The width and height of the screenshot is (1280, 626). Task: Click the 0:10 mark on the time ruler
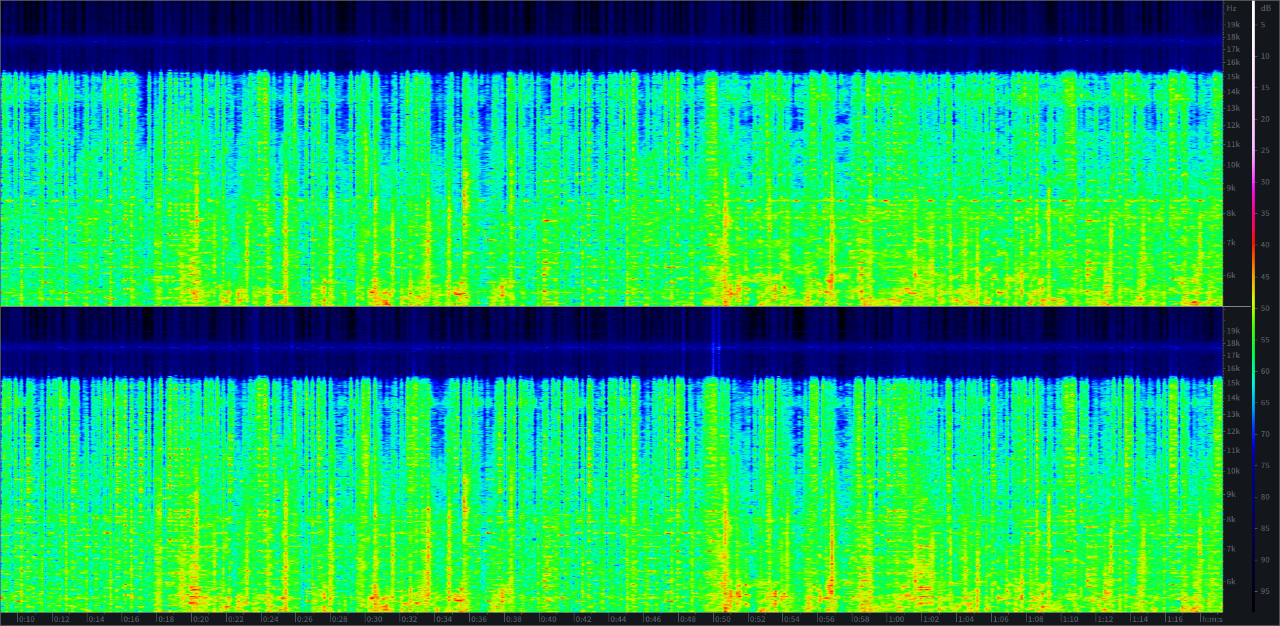coord(27,619)
